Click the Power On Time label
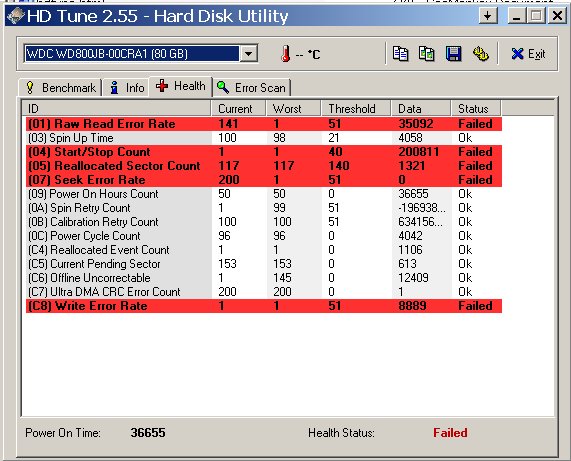Viewport: 571px width, 461px height. tap(63, 433)
